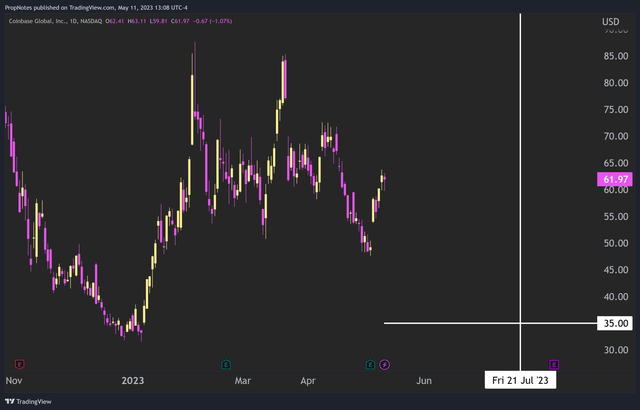This screenshot has width=640, height=410.
Task: Click the 50.00 price axis label
Action: 616,243
